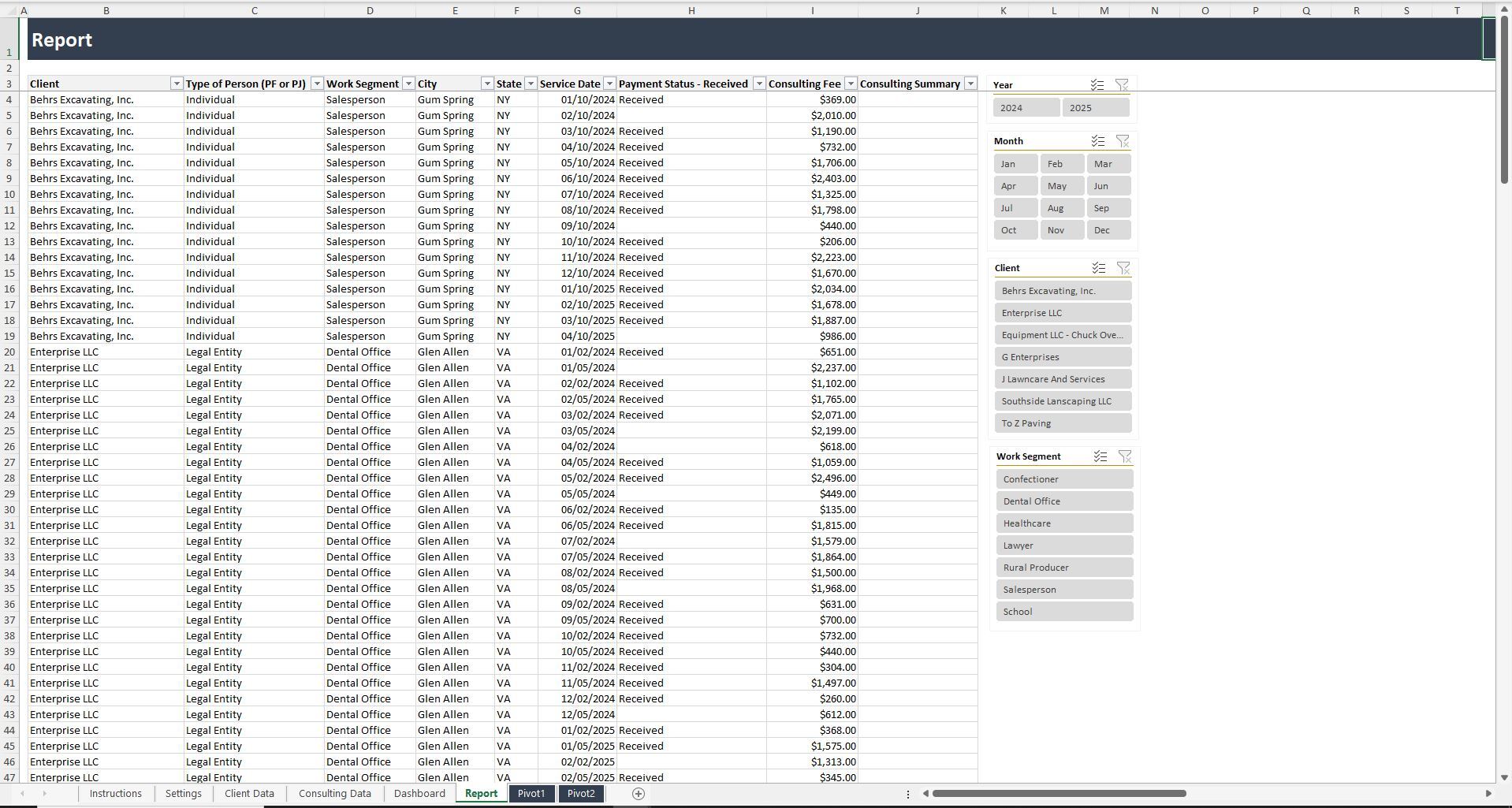Screen dimensions: 1512x808
Task: Enable multi-select on Work Segment slicer
Action: click(1101, 456)
